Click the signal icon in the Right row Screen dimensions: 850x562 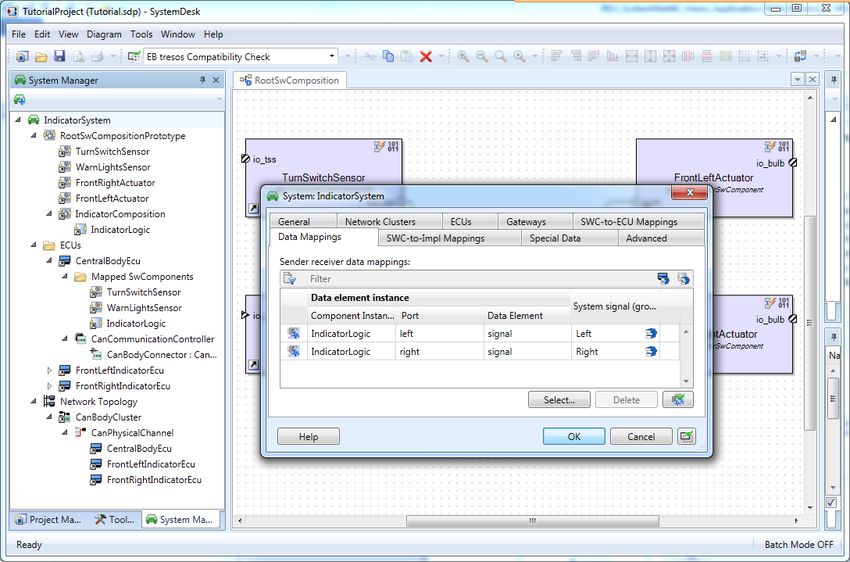pyautogui.click(x=651, y=351)
